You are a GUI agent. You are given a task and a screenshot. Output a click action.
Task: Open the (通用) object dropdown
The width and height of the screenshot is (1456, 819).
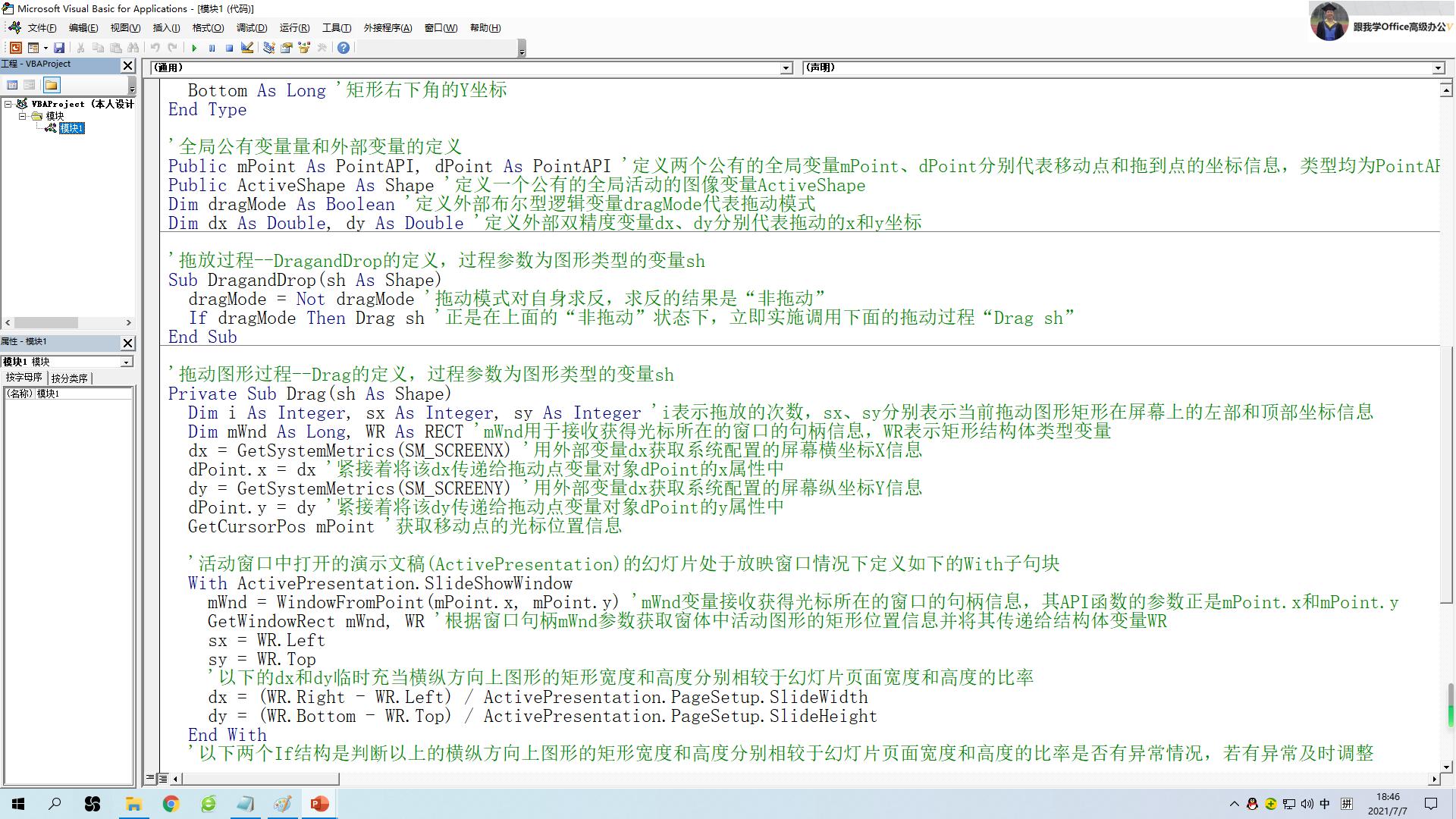pyautogui.click(x=786, y=68)
